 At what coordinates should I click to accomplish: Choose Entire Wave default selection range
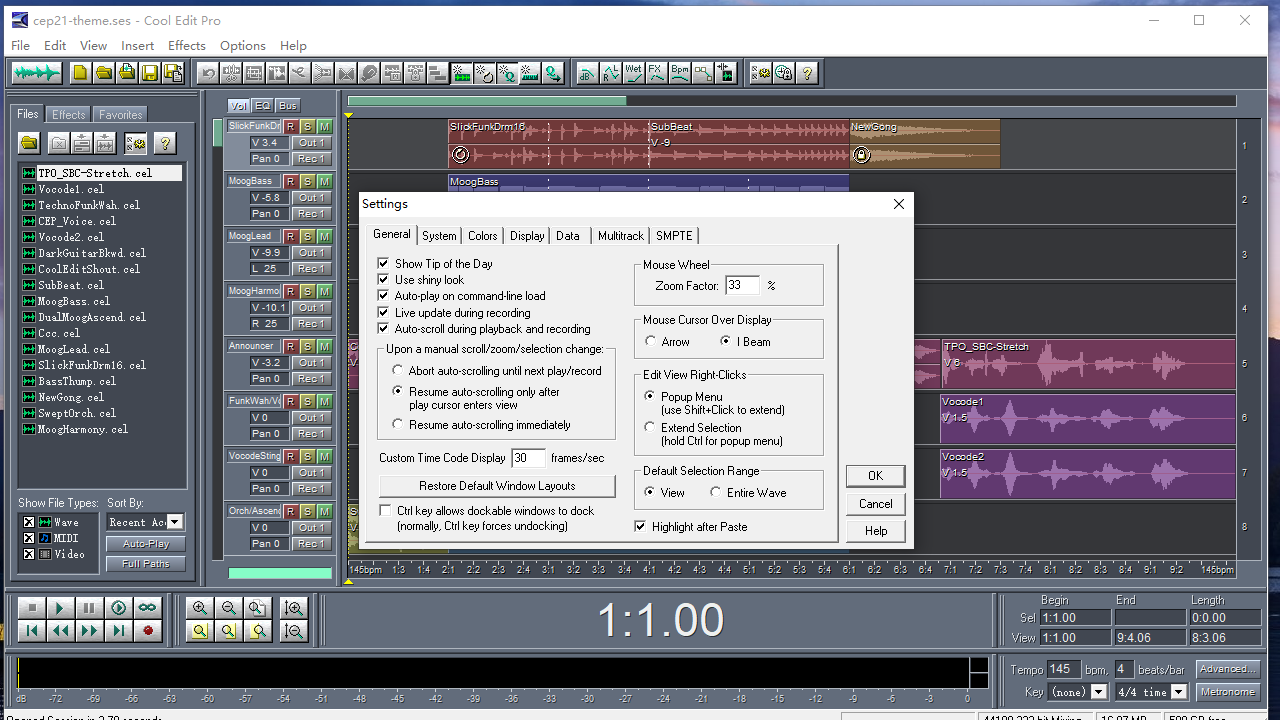[x=716, y=493]
